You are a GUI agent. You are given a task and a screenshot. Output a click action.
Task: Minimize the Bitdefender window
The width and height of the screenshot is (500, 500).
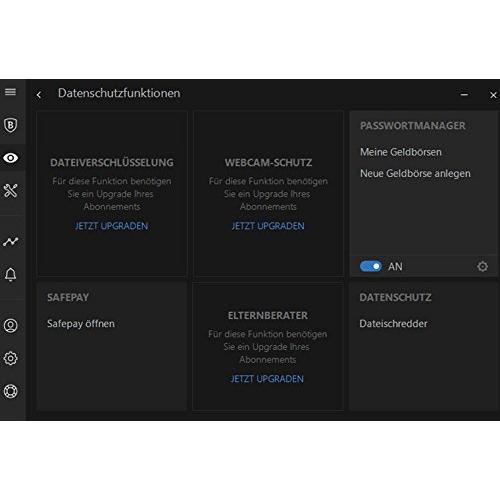pyautogui.click(x=464, y=95)
